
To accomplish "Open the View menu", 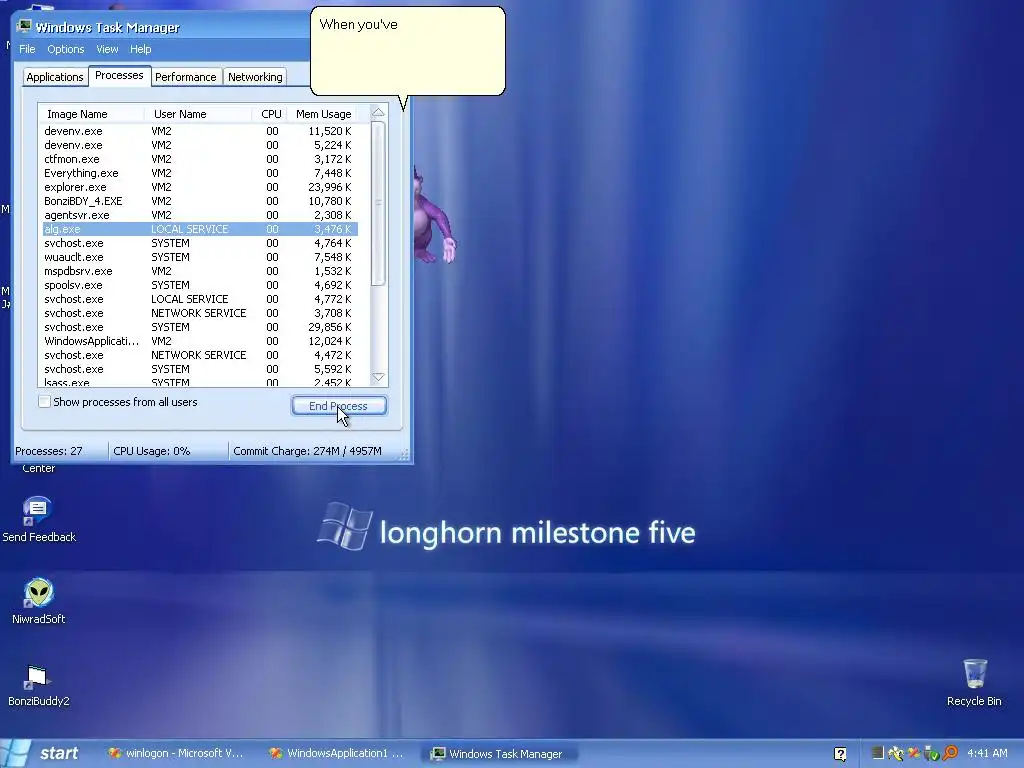I will point(107,49).
